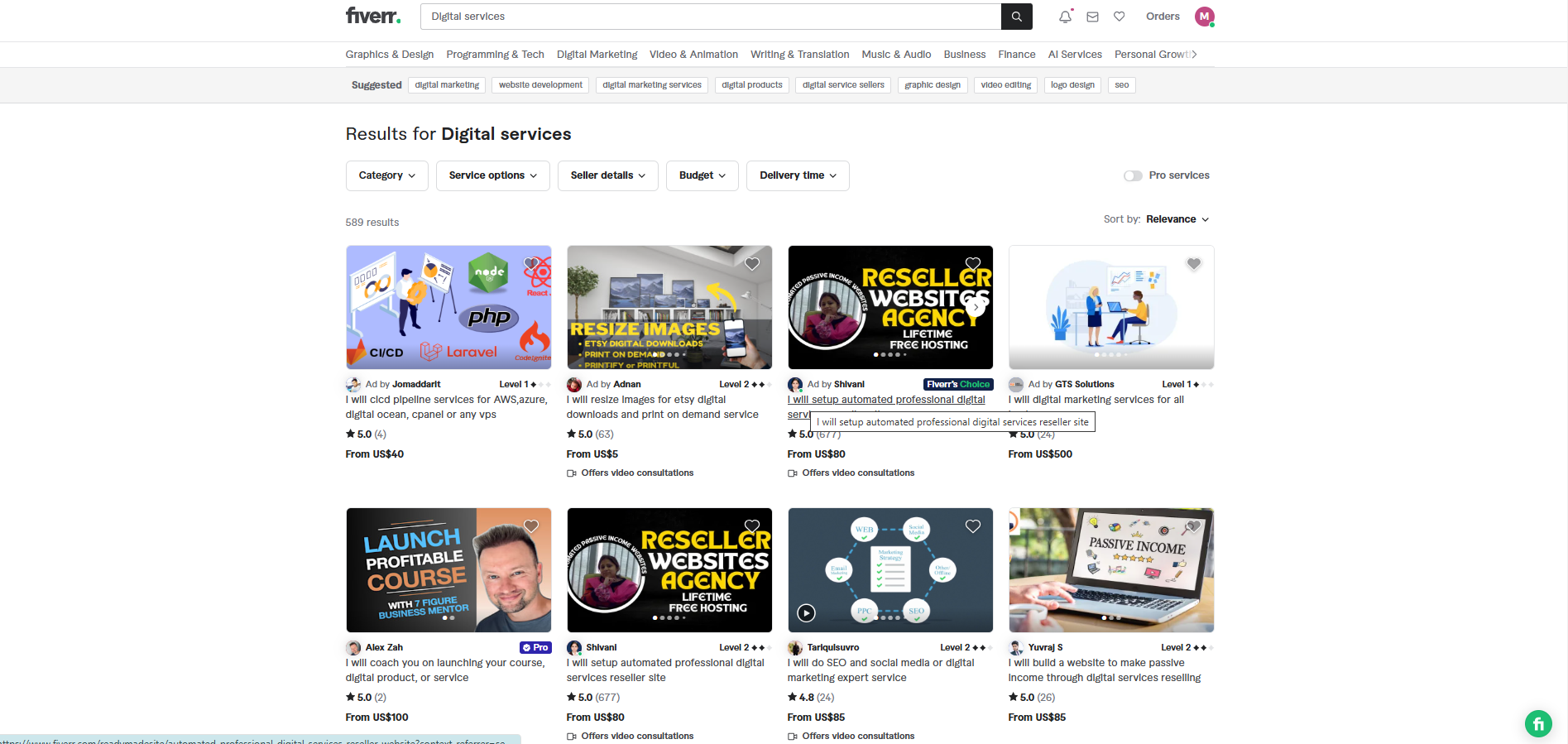Click next image arrow on Shivani ad gig
The image size is (1568, 744).
point(976,307)
